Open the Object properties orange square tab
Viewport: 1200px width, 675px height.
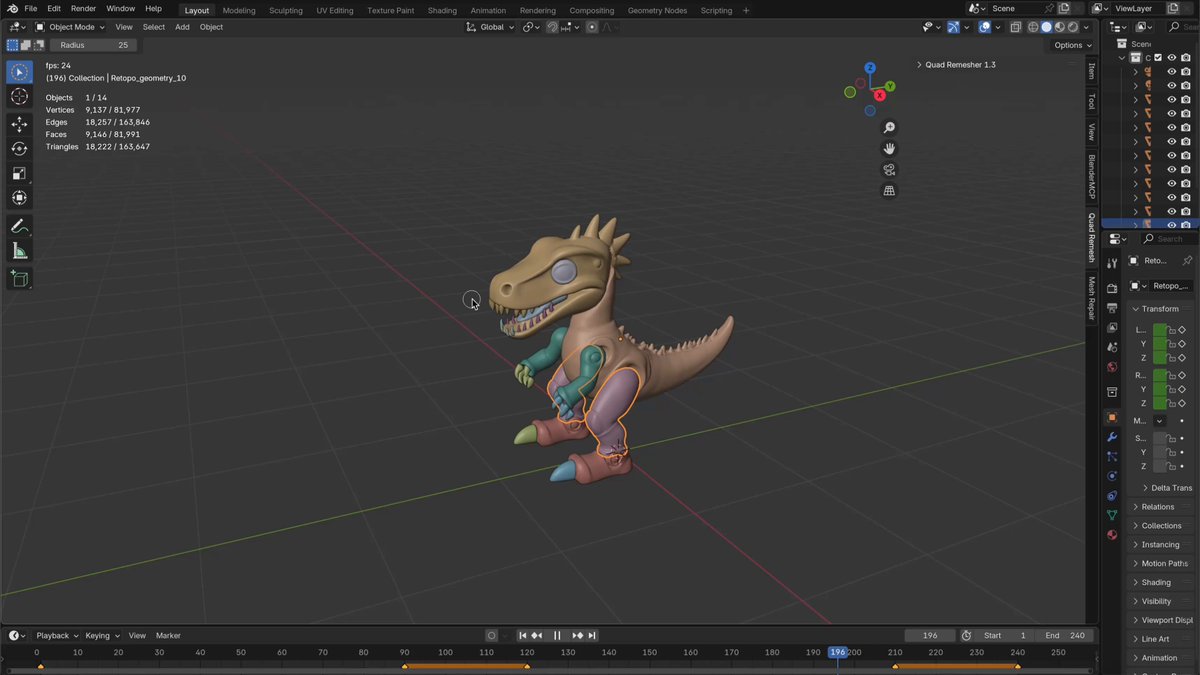point(1112,417)
